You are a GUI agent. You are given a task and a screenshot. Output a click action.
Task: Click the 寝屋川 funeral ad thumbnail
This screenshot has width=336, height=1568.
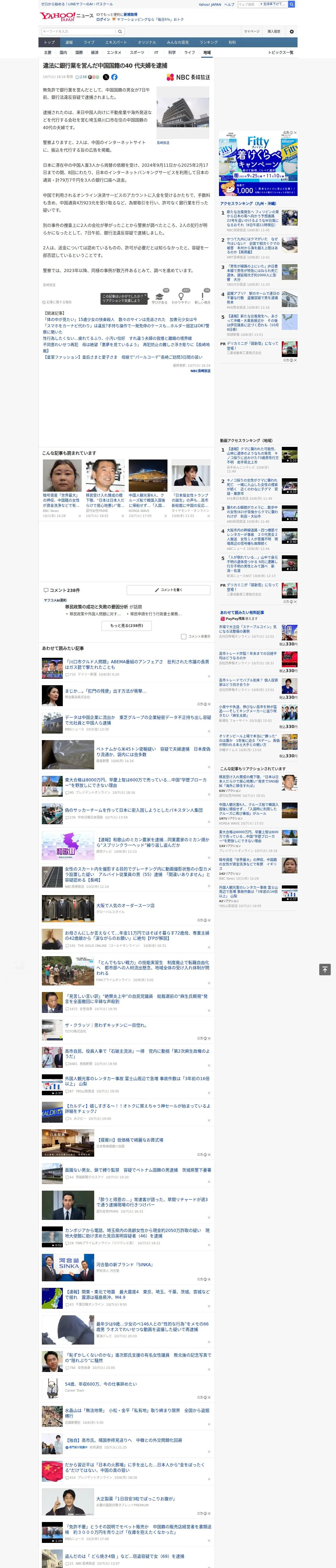68,1143
